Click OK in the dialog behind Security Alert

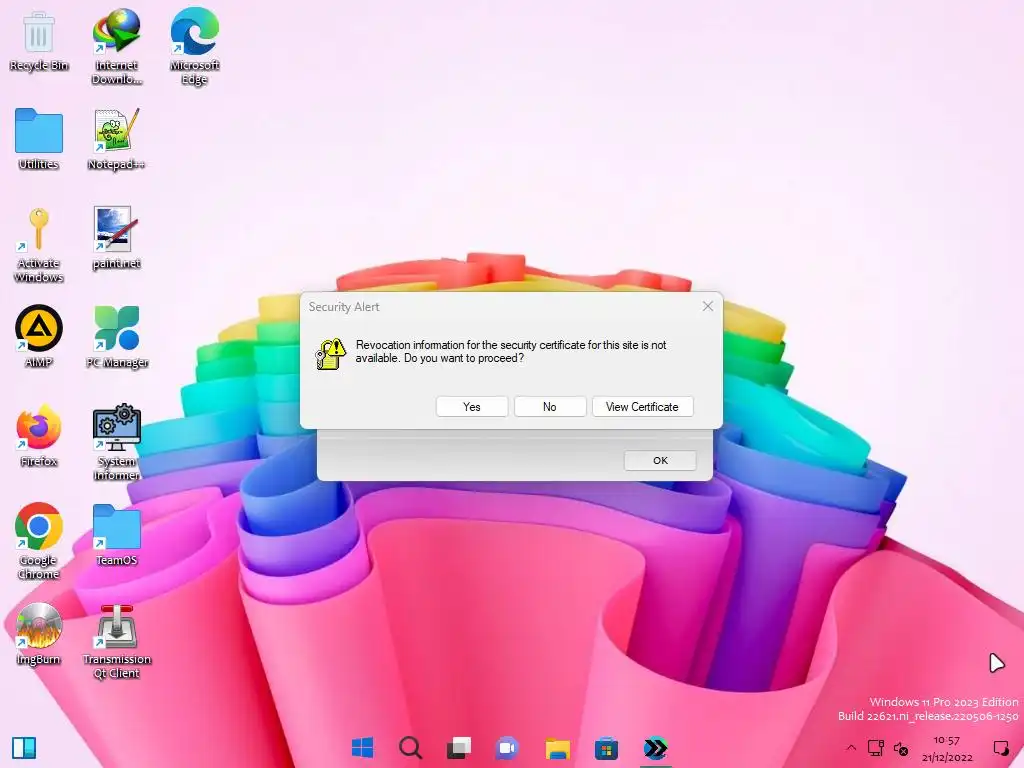[660, 460]
